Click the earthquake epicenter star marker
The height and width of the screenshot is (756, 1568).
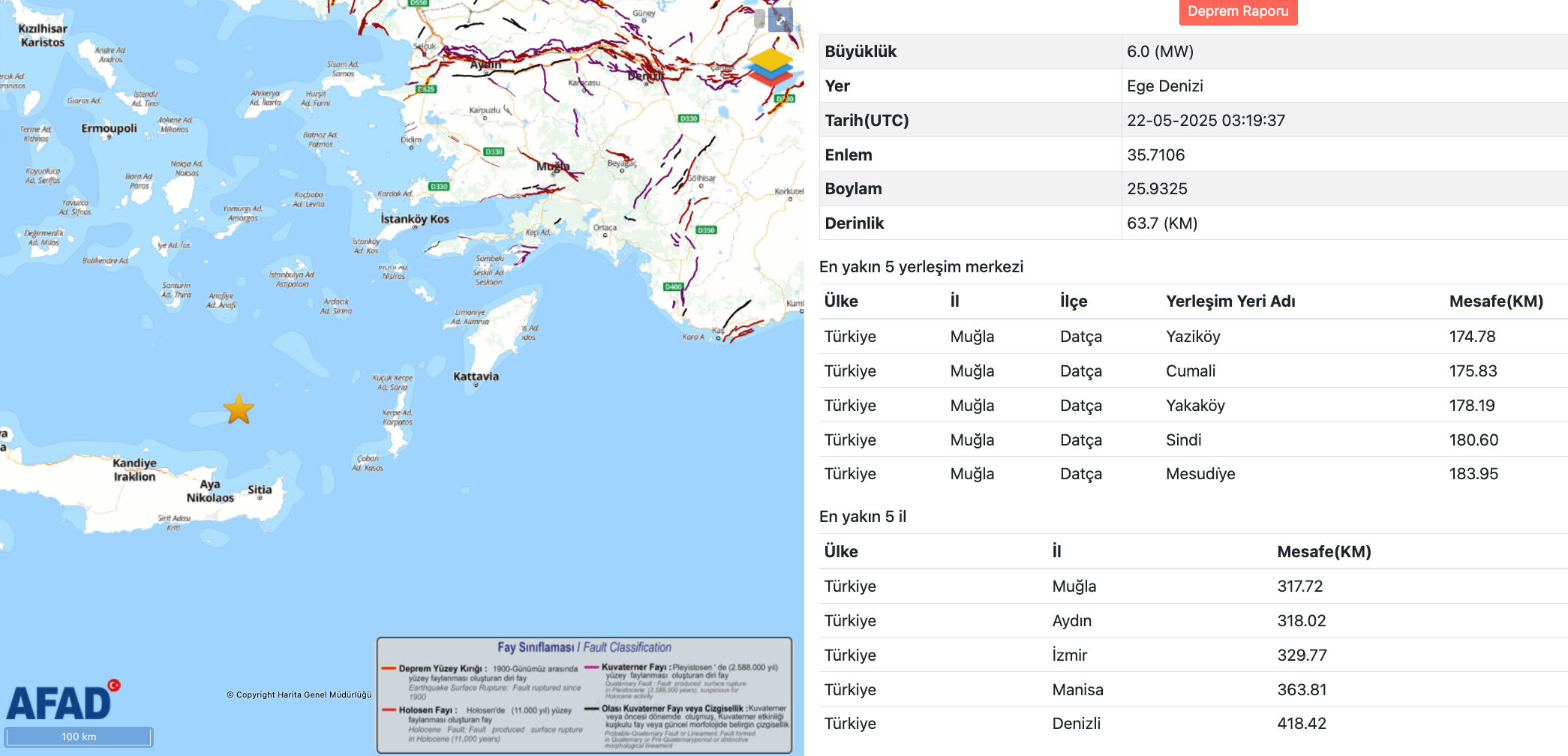click(x=239, y=409)
